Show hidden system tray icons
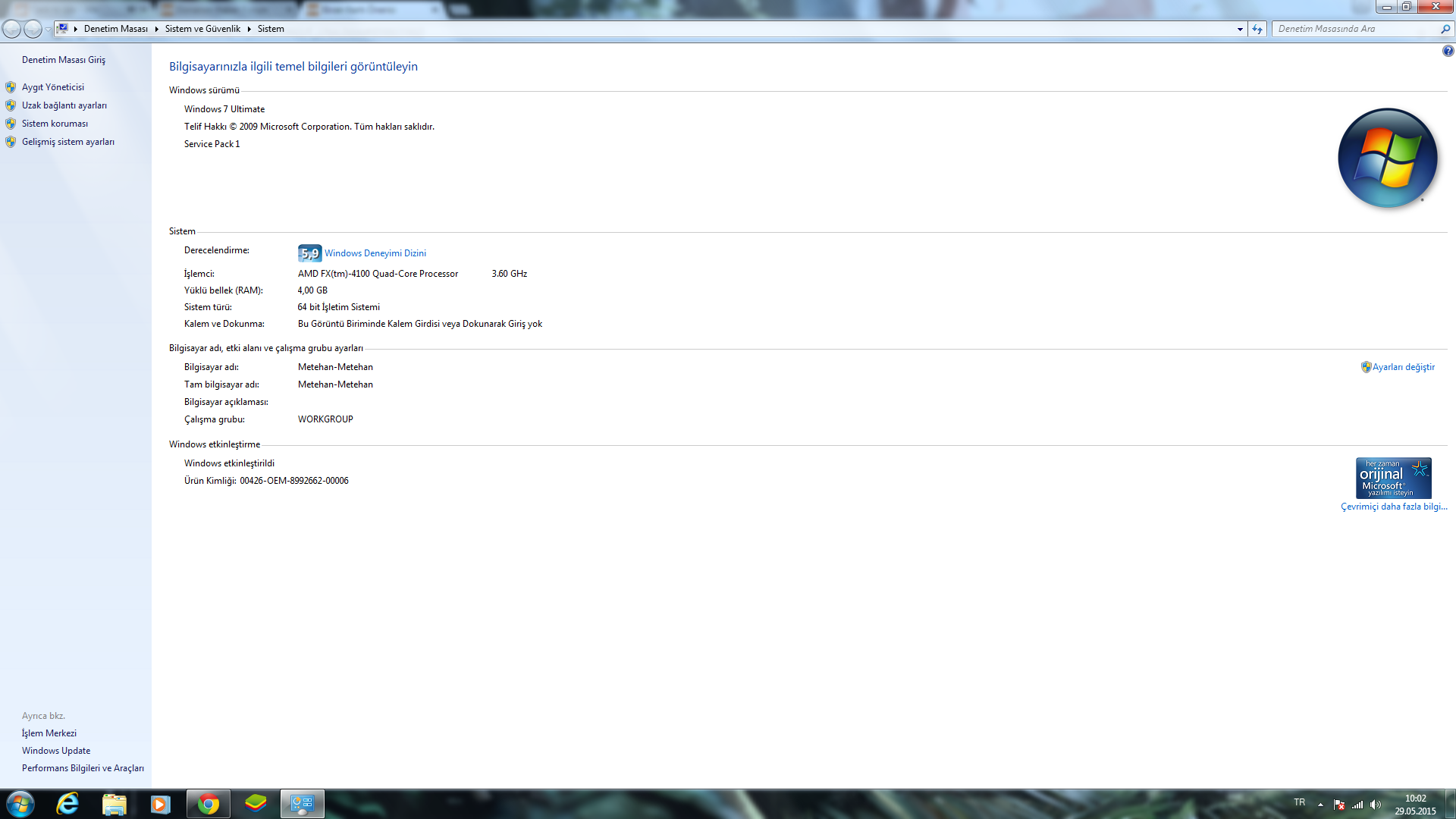The image size is (1456, 819). tap(1320, 805)
